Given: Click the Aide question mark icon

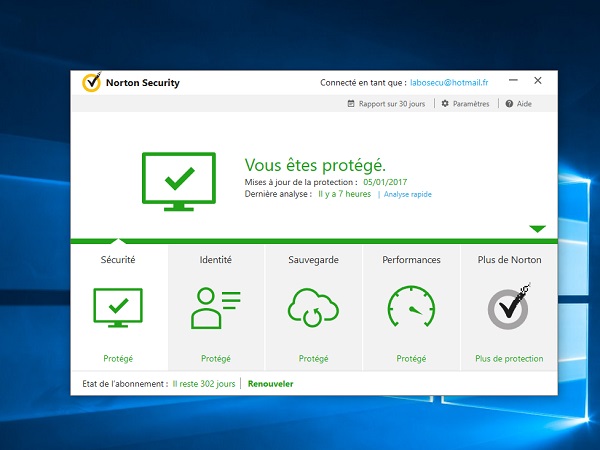Looking at the screenshot, I should (x=509, y=104).
